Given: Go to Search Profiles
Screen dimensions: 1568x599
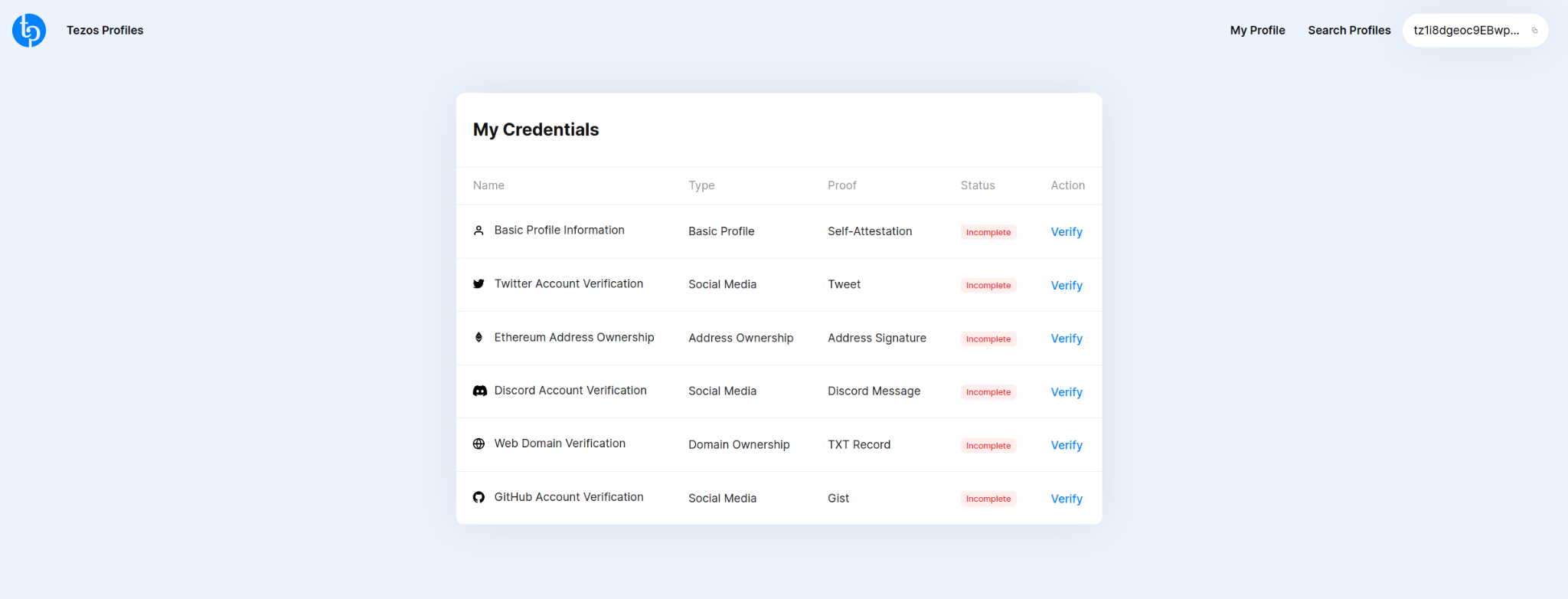Looking at the screenshot, I should pos(1349,31).
